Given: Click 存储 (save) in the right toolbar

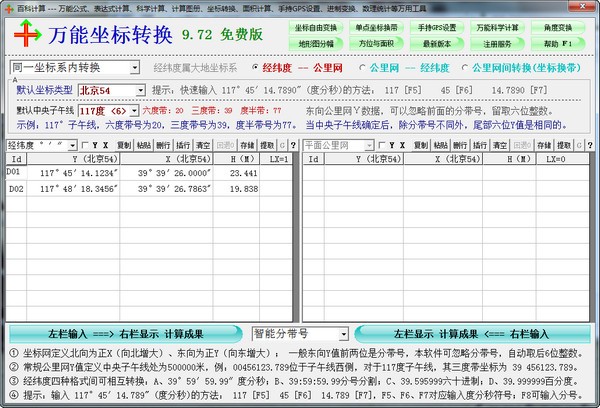Looking at the screenshot, I should [544, 145].
